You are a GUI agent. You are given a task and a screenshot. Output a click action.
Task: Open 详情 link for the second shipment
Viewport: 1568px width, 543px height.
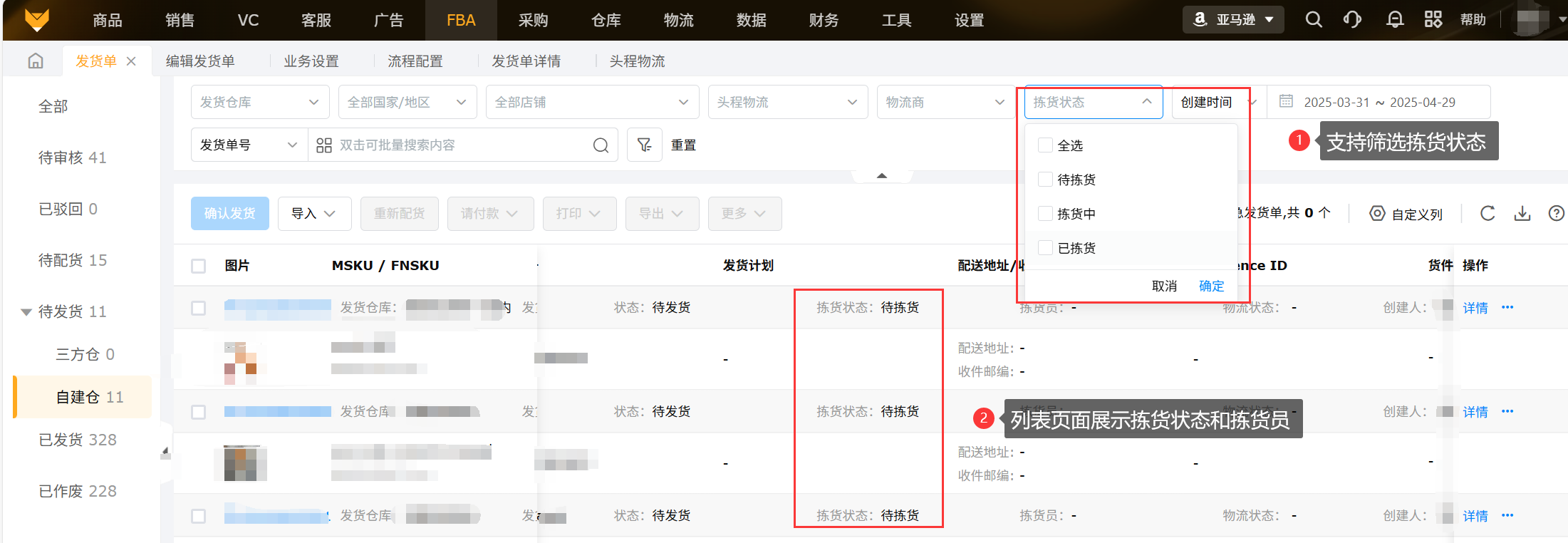click(1475, 412)
